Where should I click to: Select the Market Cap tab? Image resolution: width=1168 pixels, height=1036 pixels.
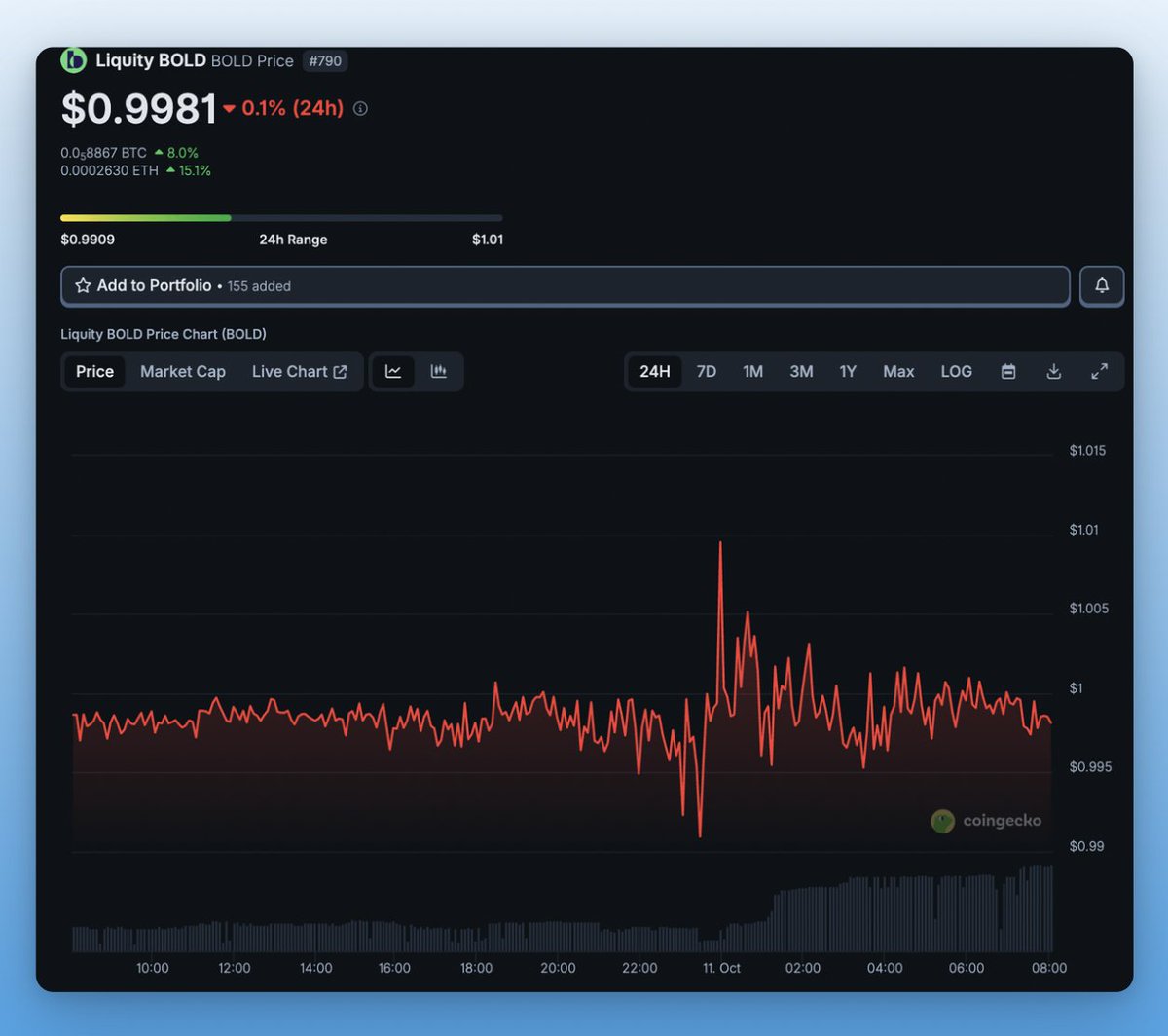coord(183,371)
